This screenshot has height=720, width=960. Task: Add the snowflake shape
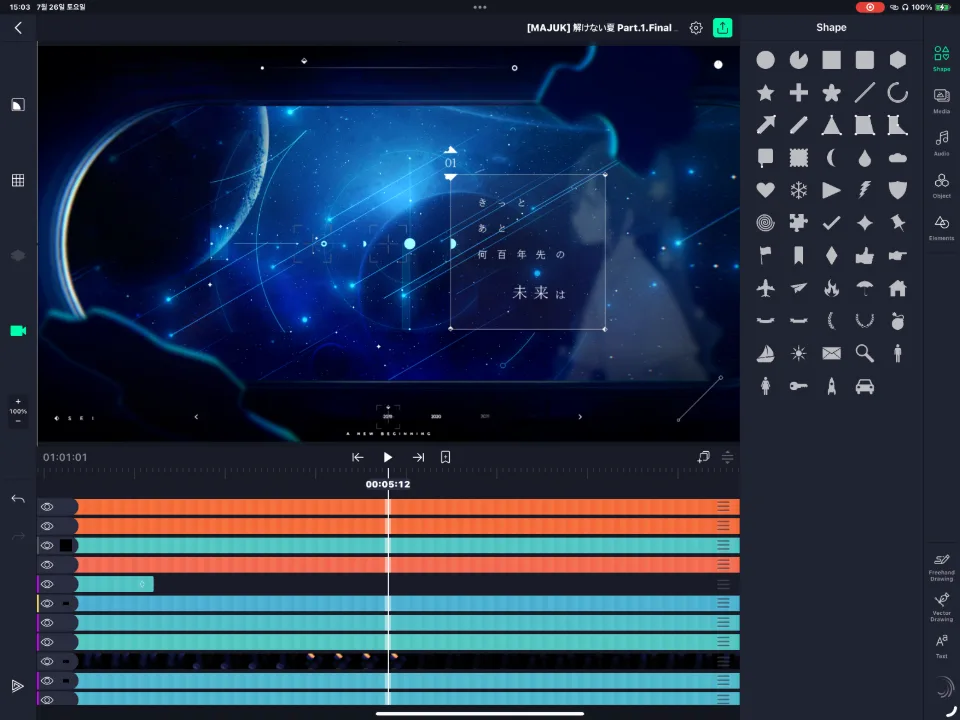(x=798, y=190)
